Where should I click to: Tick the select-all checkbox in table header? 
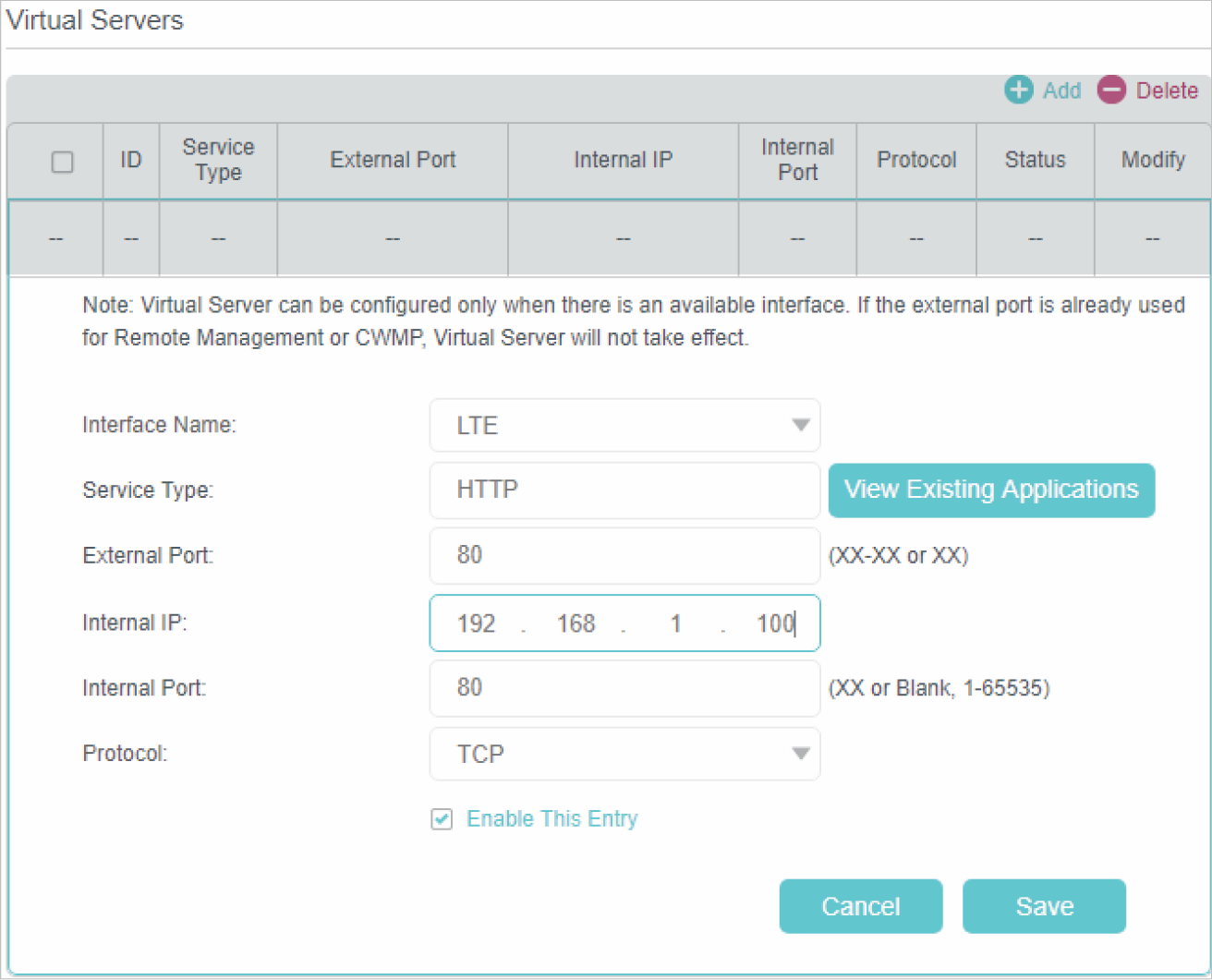click(x=62, y=162)
